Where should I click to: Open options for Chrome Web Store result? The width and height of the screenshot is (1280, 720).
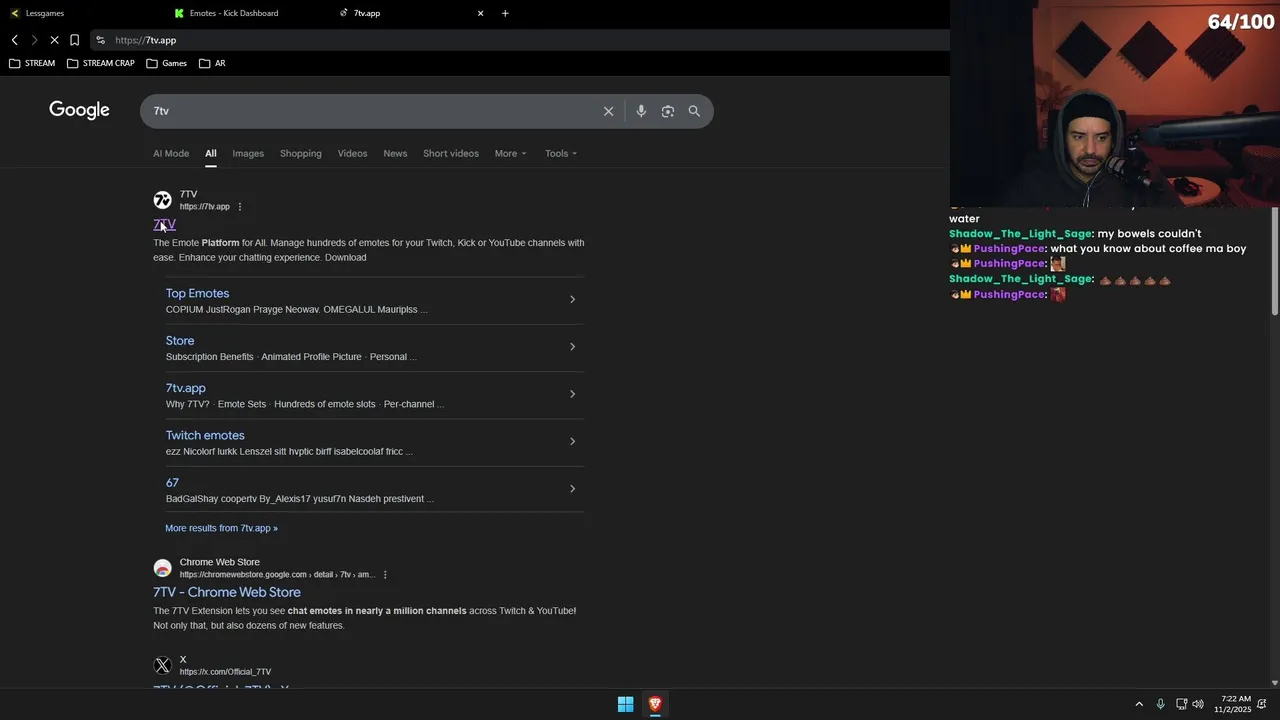click(x=385, y=575)
